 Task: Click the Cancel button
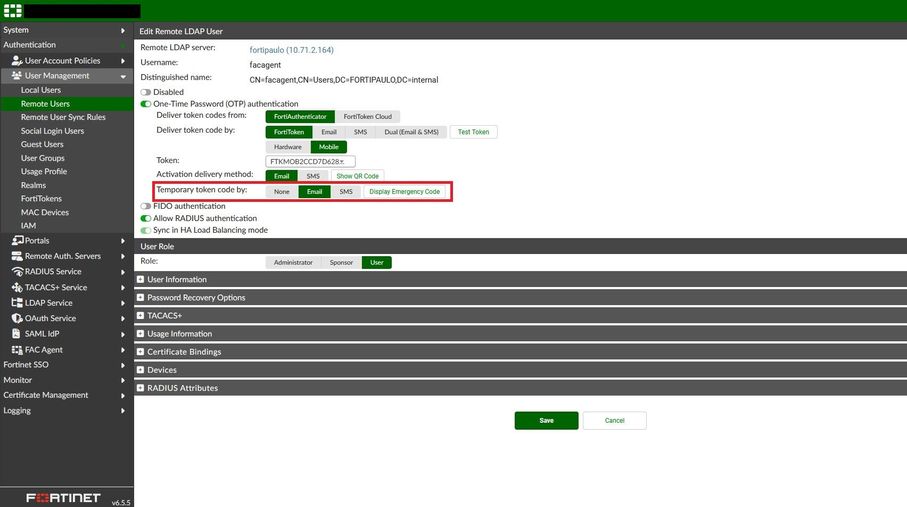(x=614, y=421)
